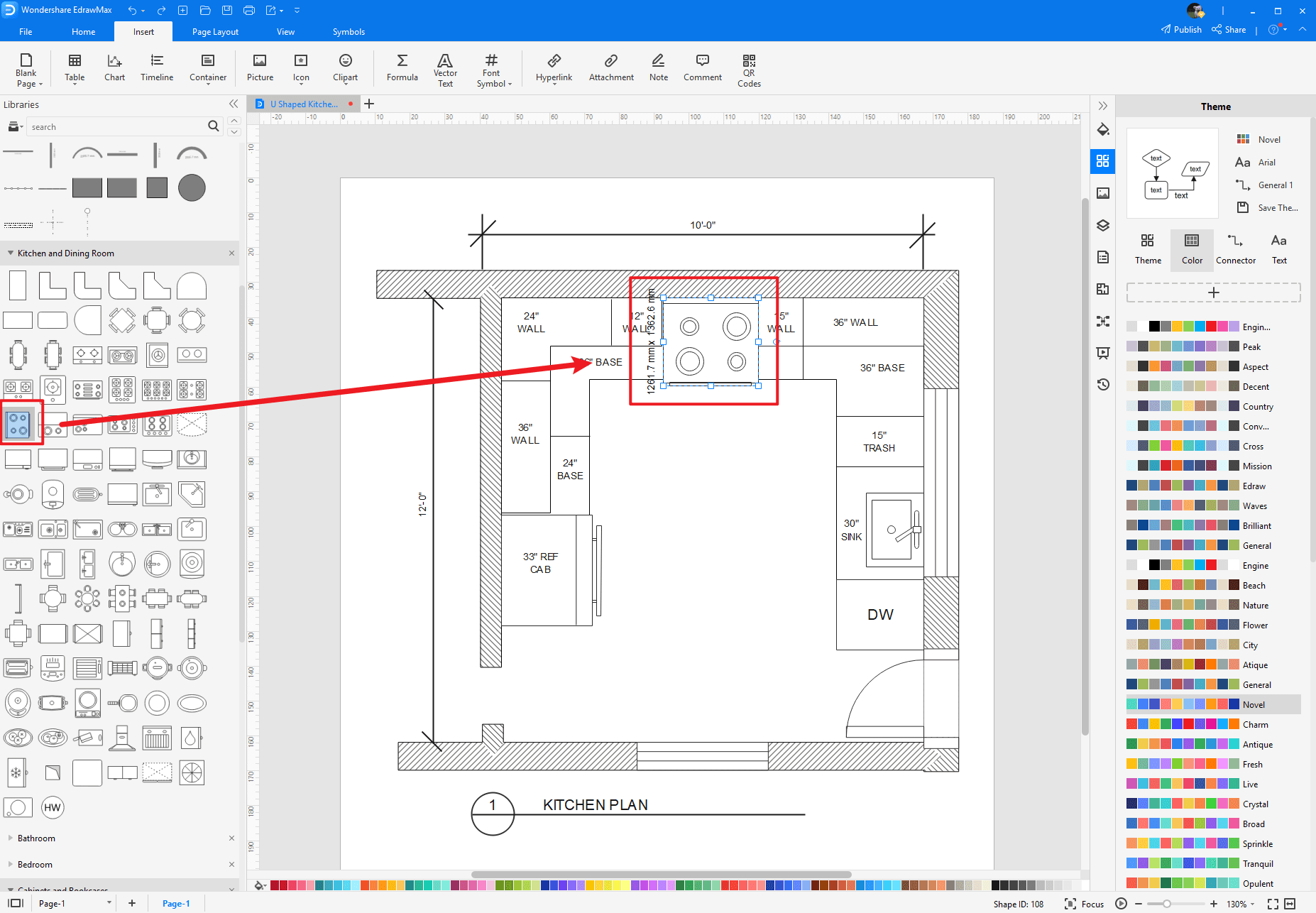This screenshot has height=913, width=1316.
Task: Insert a QR Code
Action: pyautogui.click(x=749, y=69)
